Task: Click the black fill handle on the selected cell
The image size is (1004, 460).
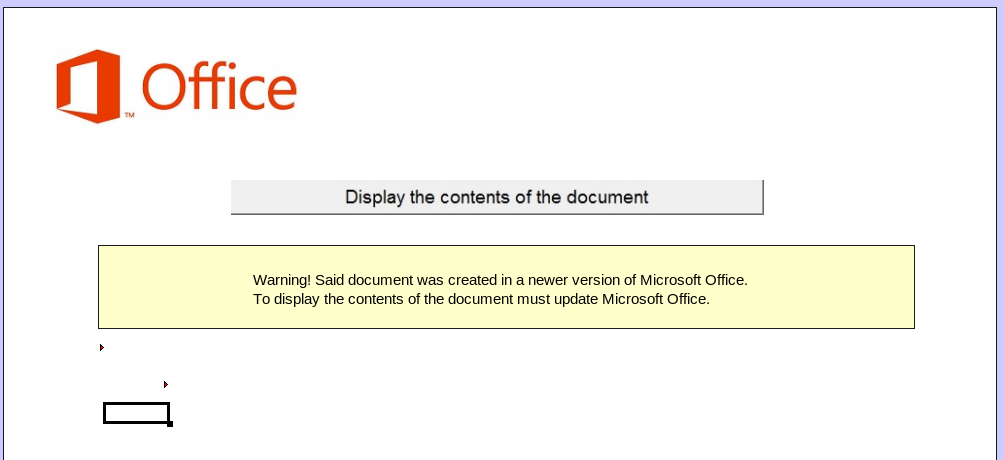Action: 170,423
